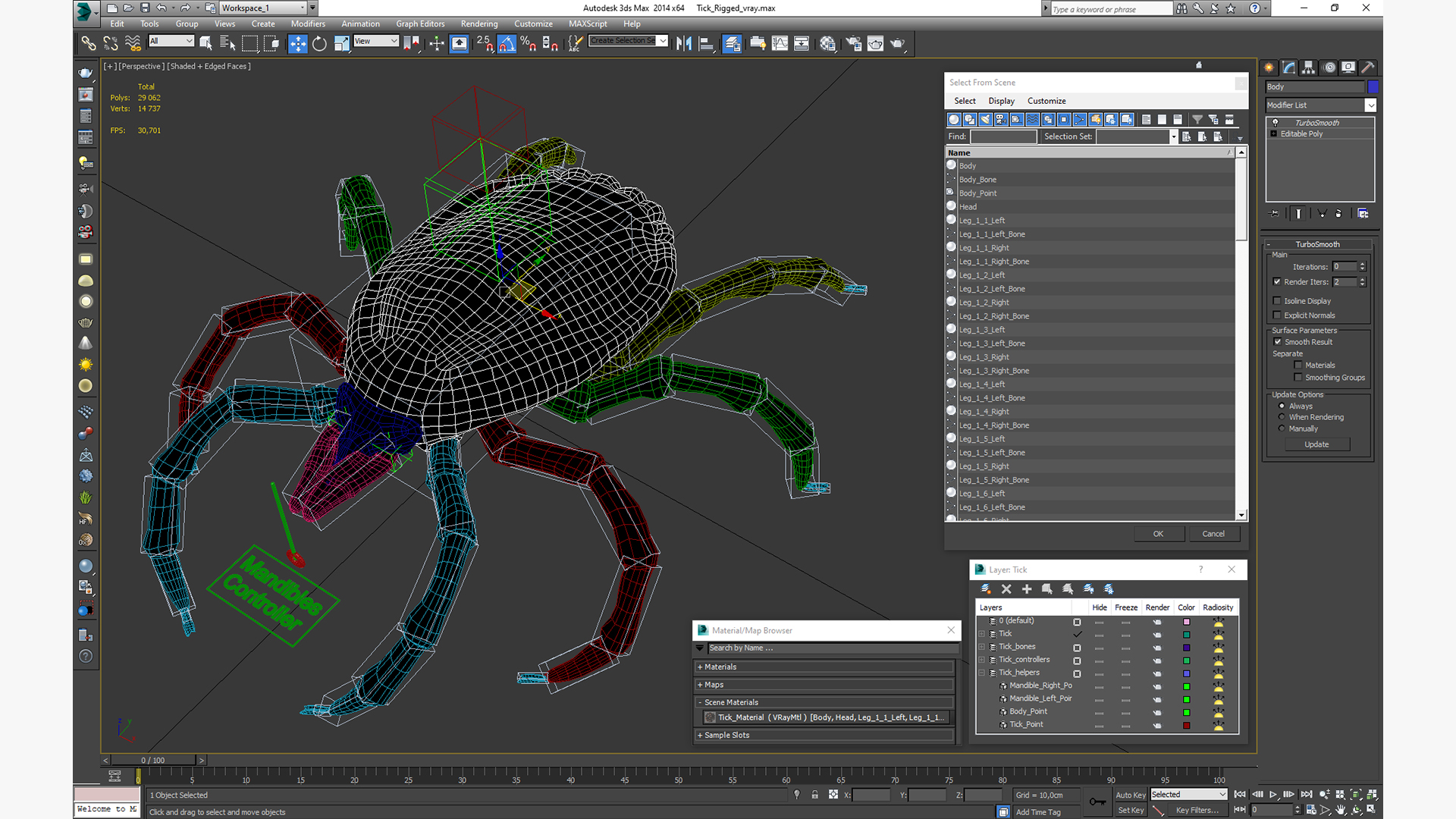Toggle the Auto Key button
1456x819 pixels.
(1130, 795)
